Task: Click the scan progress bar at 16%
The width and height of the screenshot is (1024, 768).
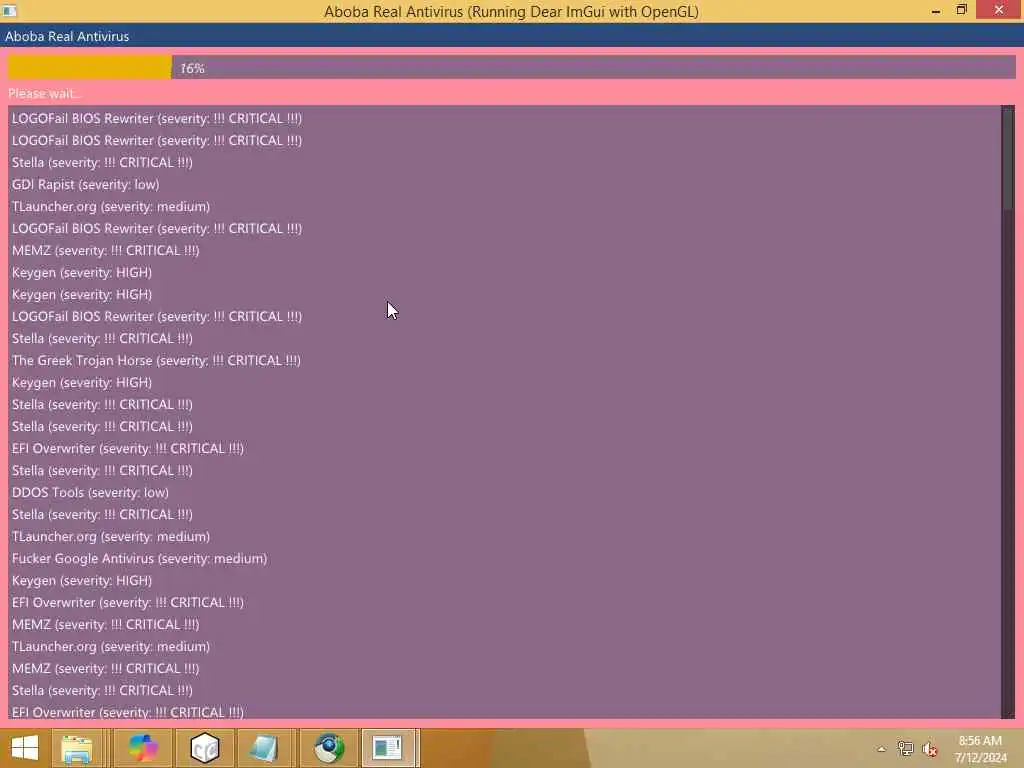Action: (512, 67)
